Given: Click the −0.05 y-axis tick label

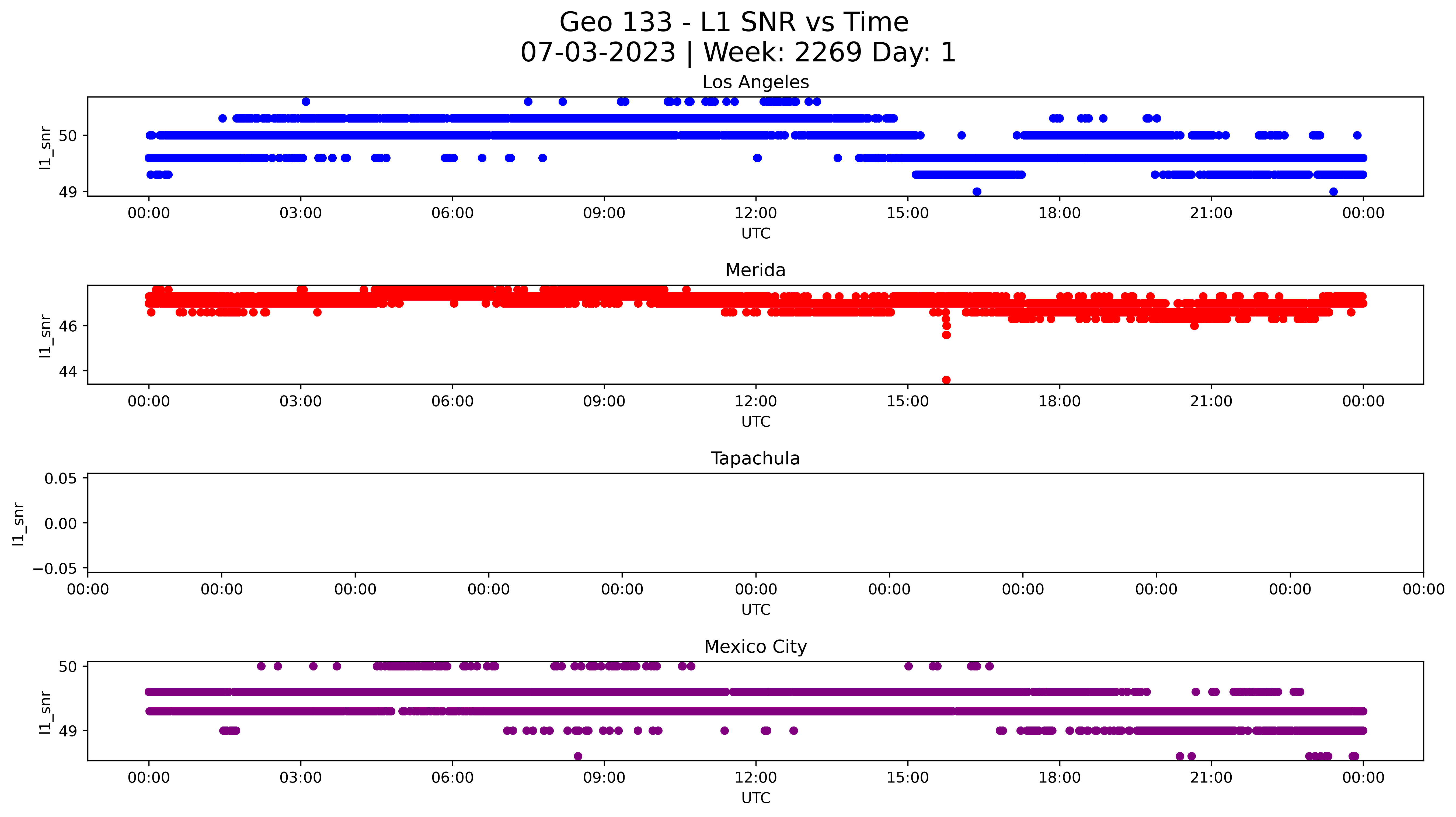Looking at the screenshot, I should click(55, 569).
